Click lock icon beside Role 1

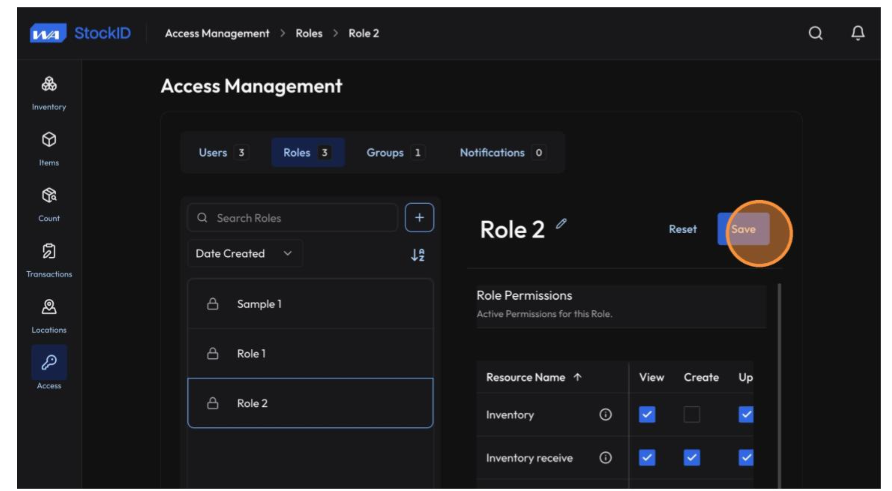coord(212,353)
